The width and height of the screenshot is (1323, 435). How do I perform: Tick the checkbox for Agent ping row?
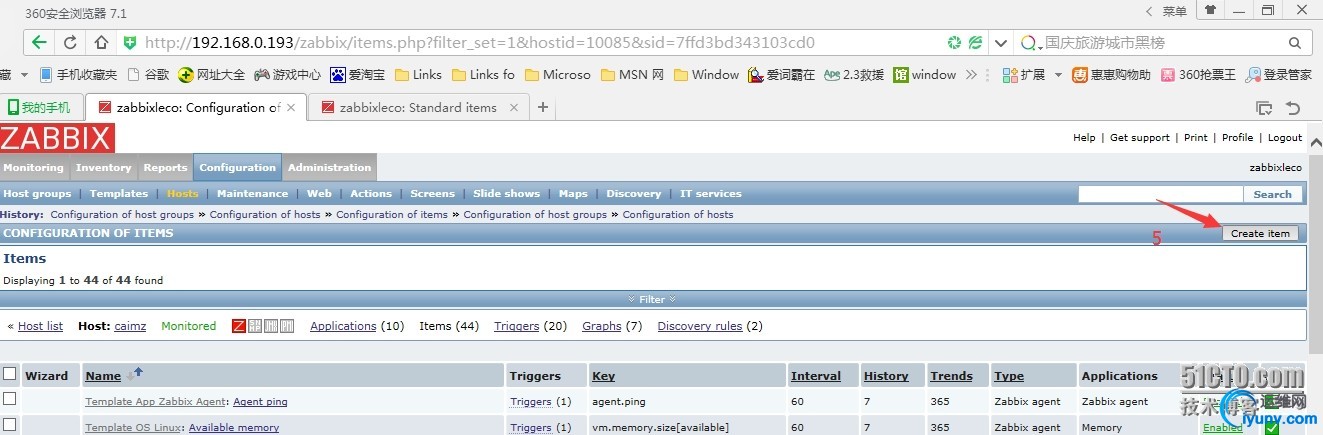(10, 399)
